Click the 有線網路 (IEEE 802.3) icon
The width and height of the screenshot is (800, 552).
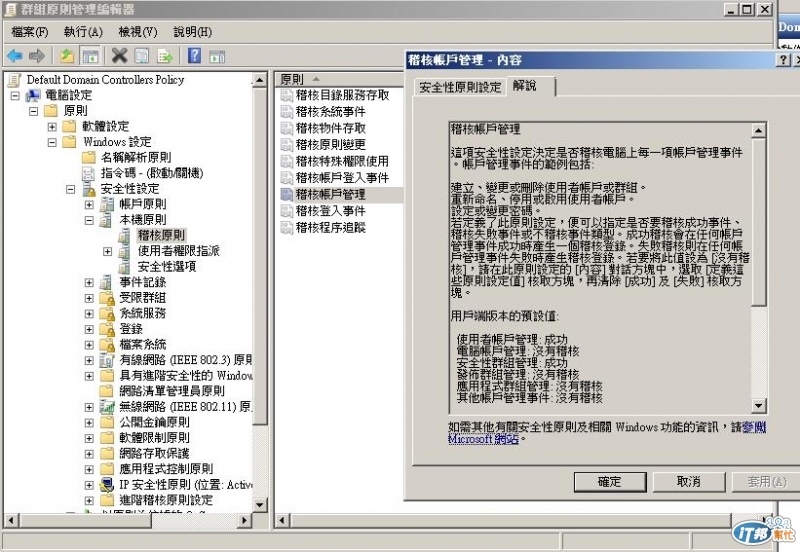tap(107, 360)
